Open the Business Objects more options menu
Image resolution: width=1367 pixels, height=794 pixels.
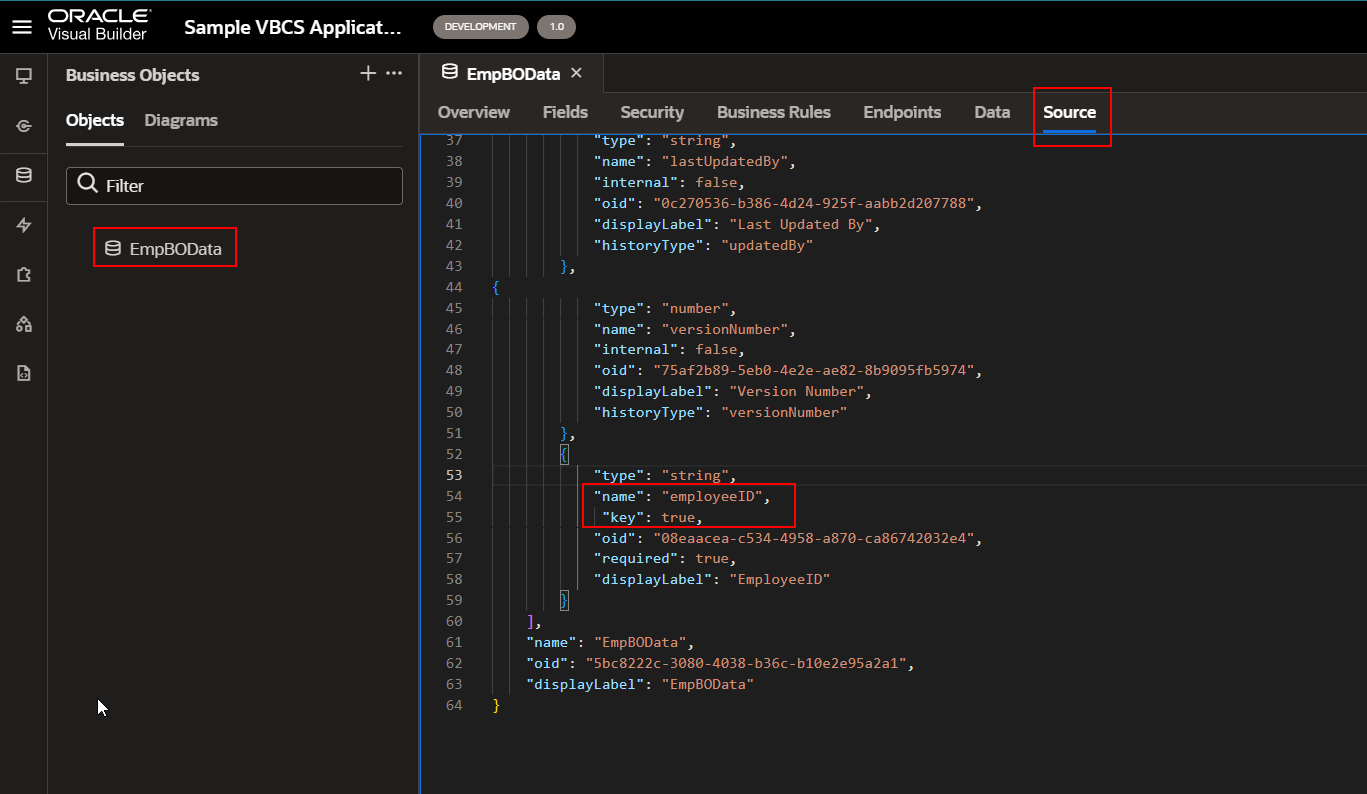pos(394,73)
